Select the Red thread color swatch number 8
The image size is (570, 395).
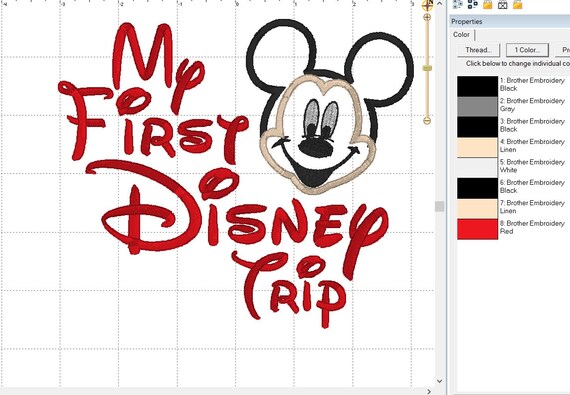(x=477, y=229)
